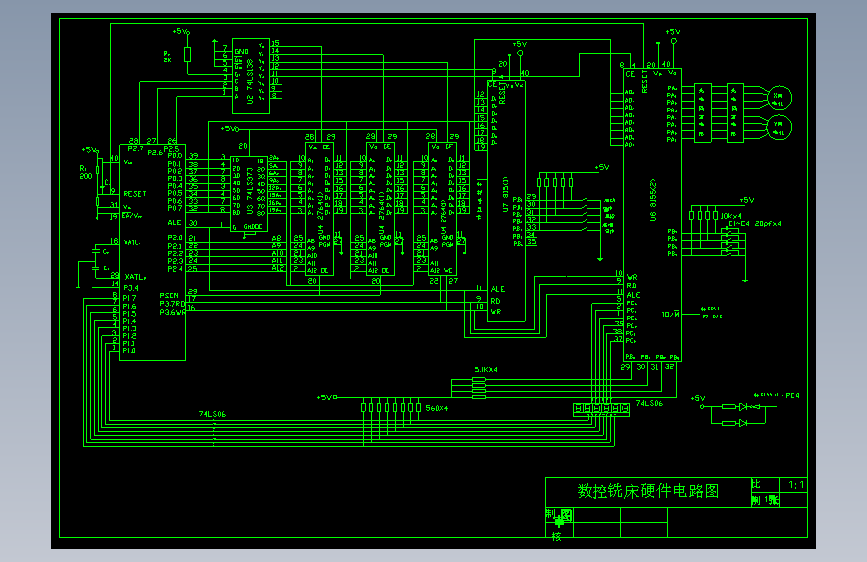Select the P2.7 pin label
Image resolution: width=867 pixels, height=562 pixels.
pos(135,149)
